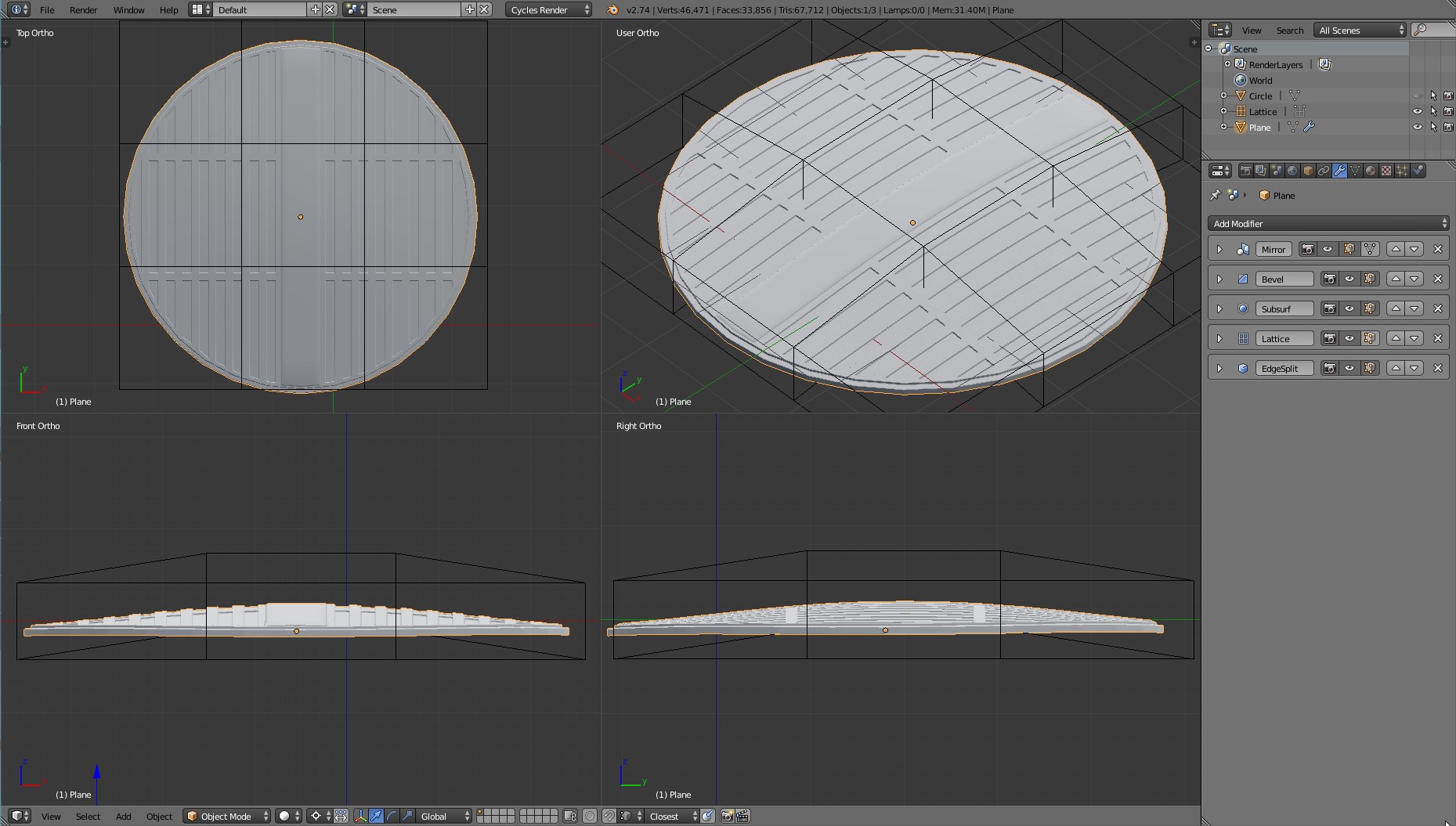Toggle Mirror modifier cage triangle button
The height and width of the screenshot is (826, 1456).
[1370, 249]
